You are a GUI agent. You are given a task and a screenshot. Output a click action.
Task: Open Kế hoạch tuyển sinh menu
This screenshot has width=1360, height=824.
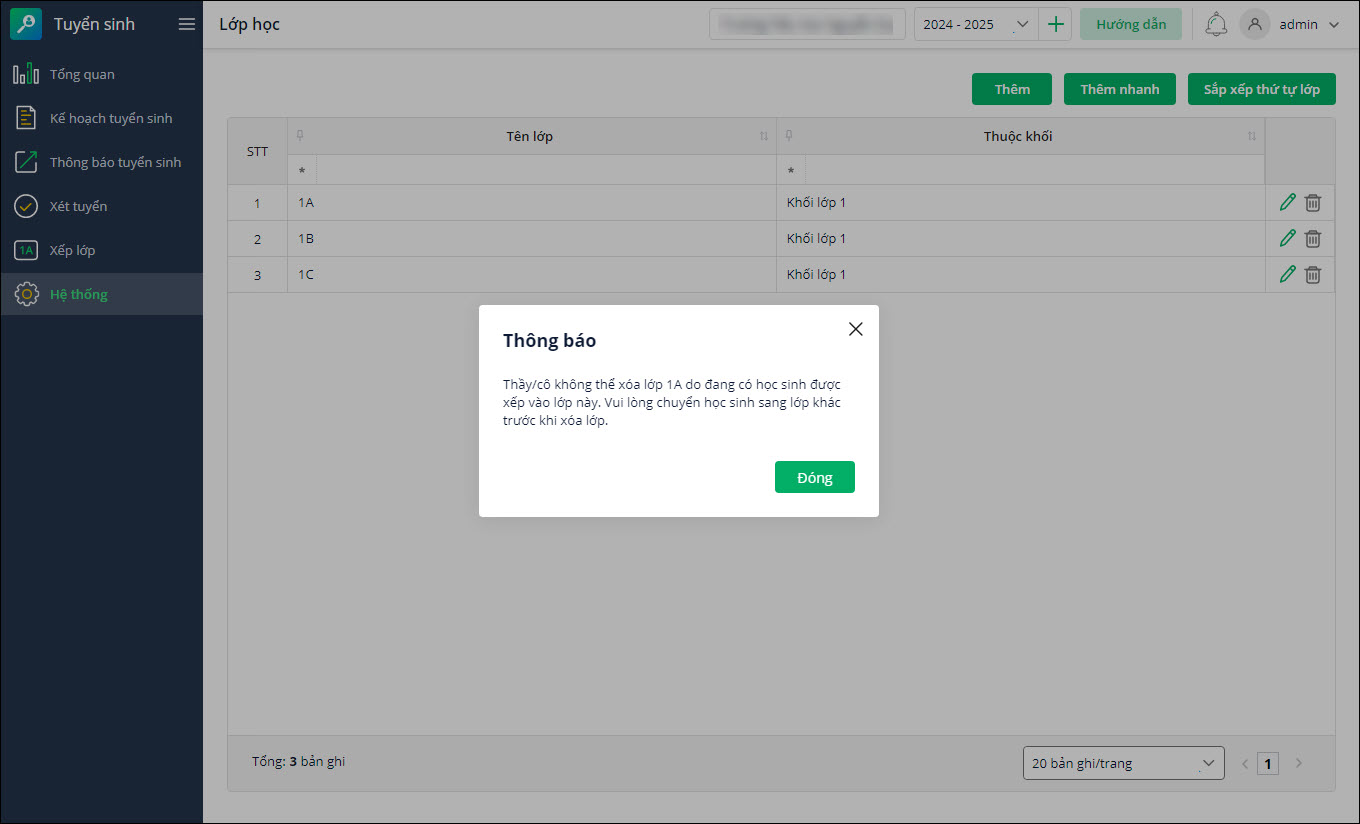coord(110,118)
